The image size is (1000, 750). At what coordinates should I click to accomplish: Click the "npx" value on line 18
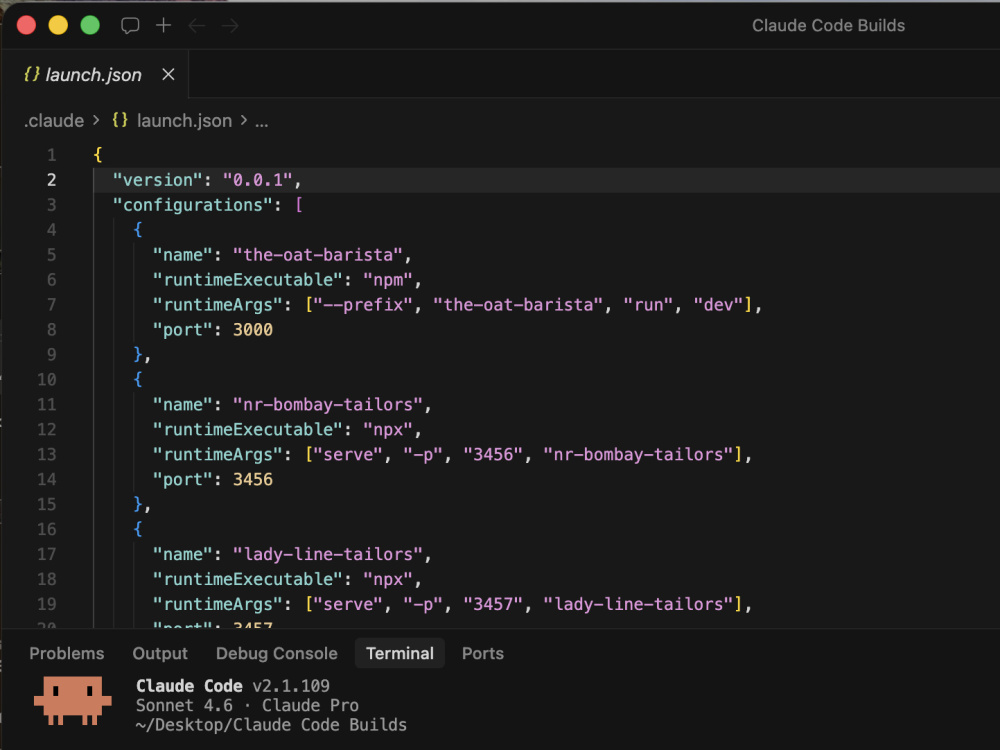tap(388, 579)
